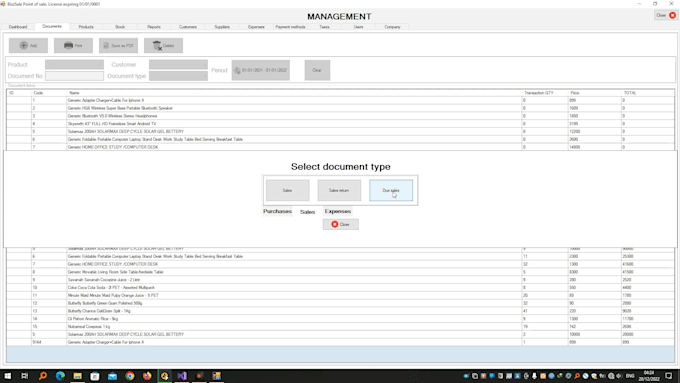Viewport: 680px width, 383px height.
Task: Click the Transaction QTY column header
Action: point(545,93)
